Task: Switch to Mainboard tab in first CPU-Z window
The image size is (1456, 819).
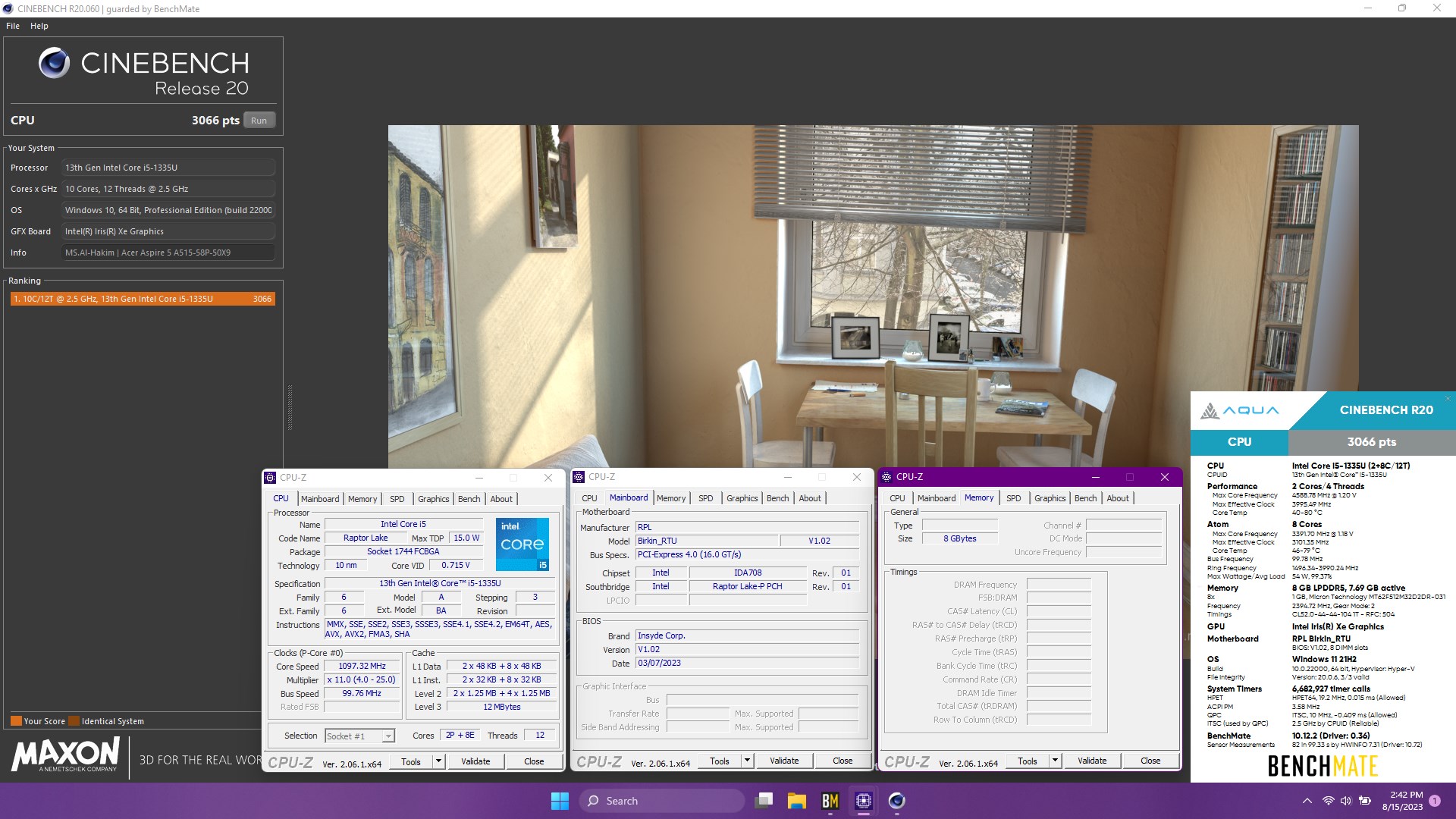Action: click(320, 499)
